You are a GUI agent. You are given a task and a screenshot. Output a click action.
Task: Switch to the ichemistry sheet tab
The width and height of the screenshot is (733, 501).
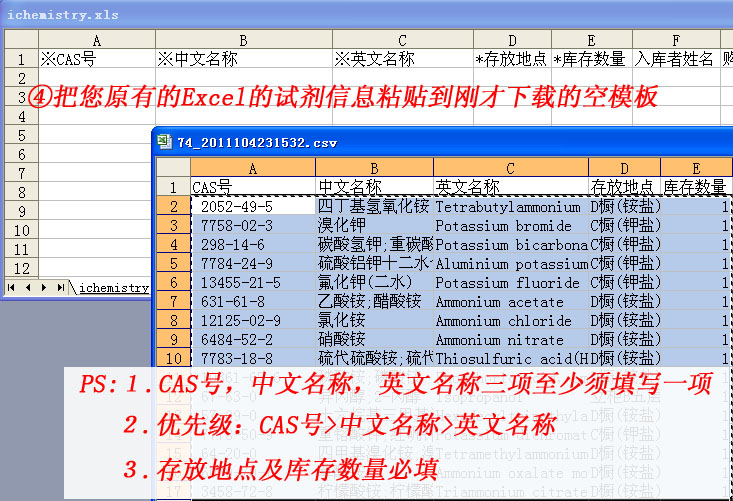pyautogui.click(x=114, y=288)
